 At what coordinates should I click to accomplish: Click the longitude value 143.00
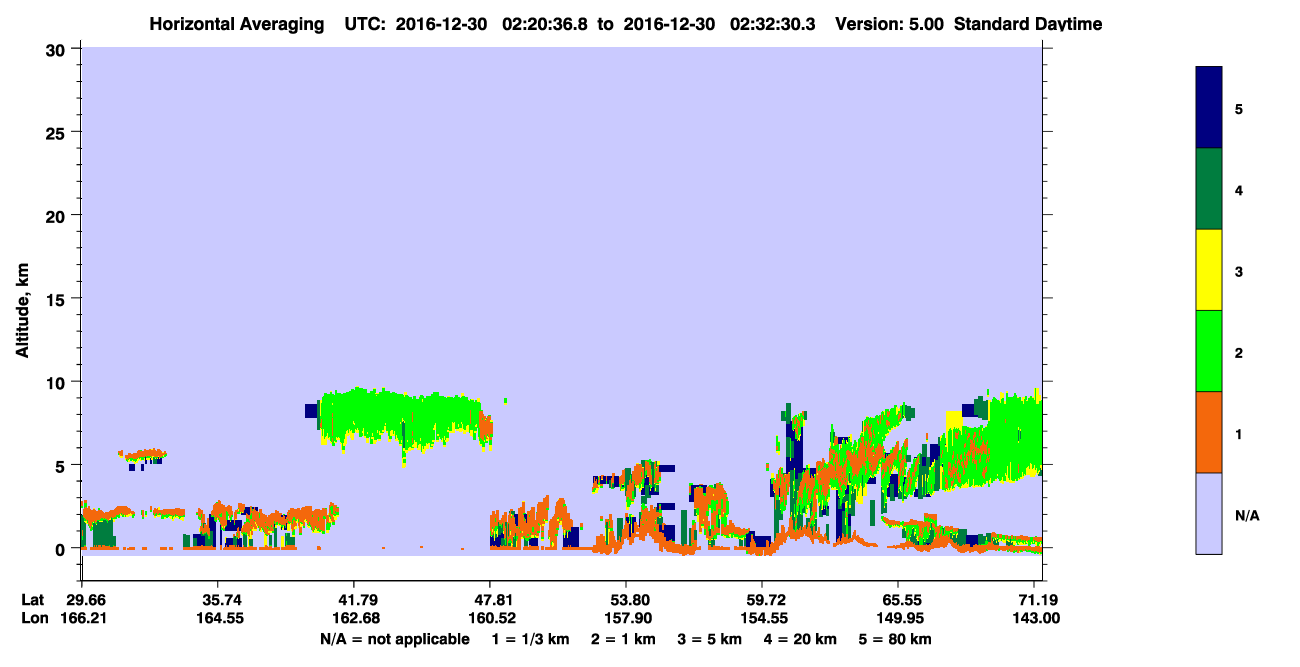[1037, 618]
